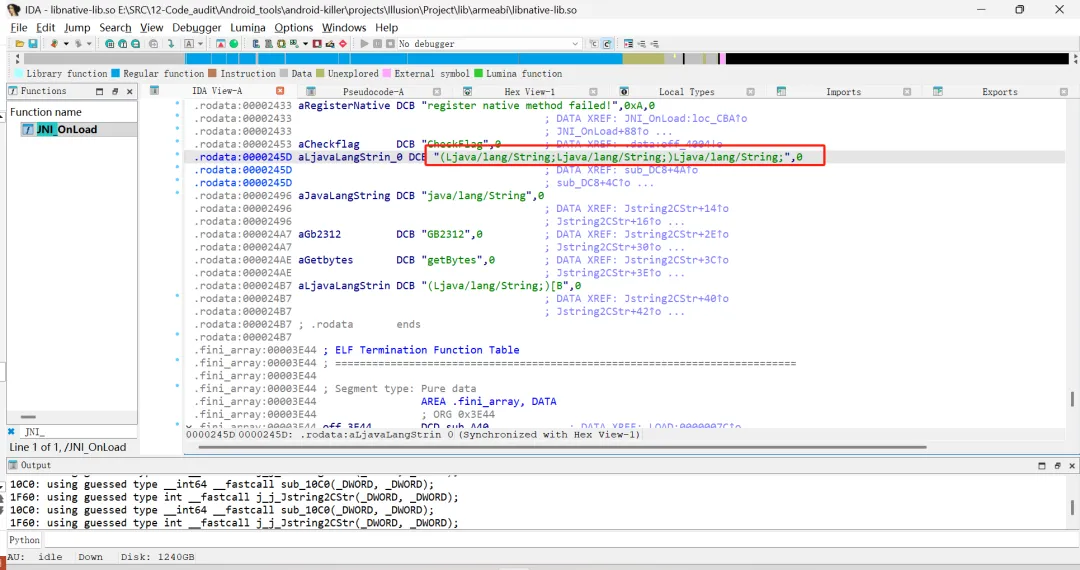The height and width of the screenshot is (570, 1080).
Task: Clear the JNI_ filter with the X icon
Action: pos(11,432)
